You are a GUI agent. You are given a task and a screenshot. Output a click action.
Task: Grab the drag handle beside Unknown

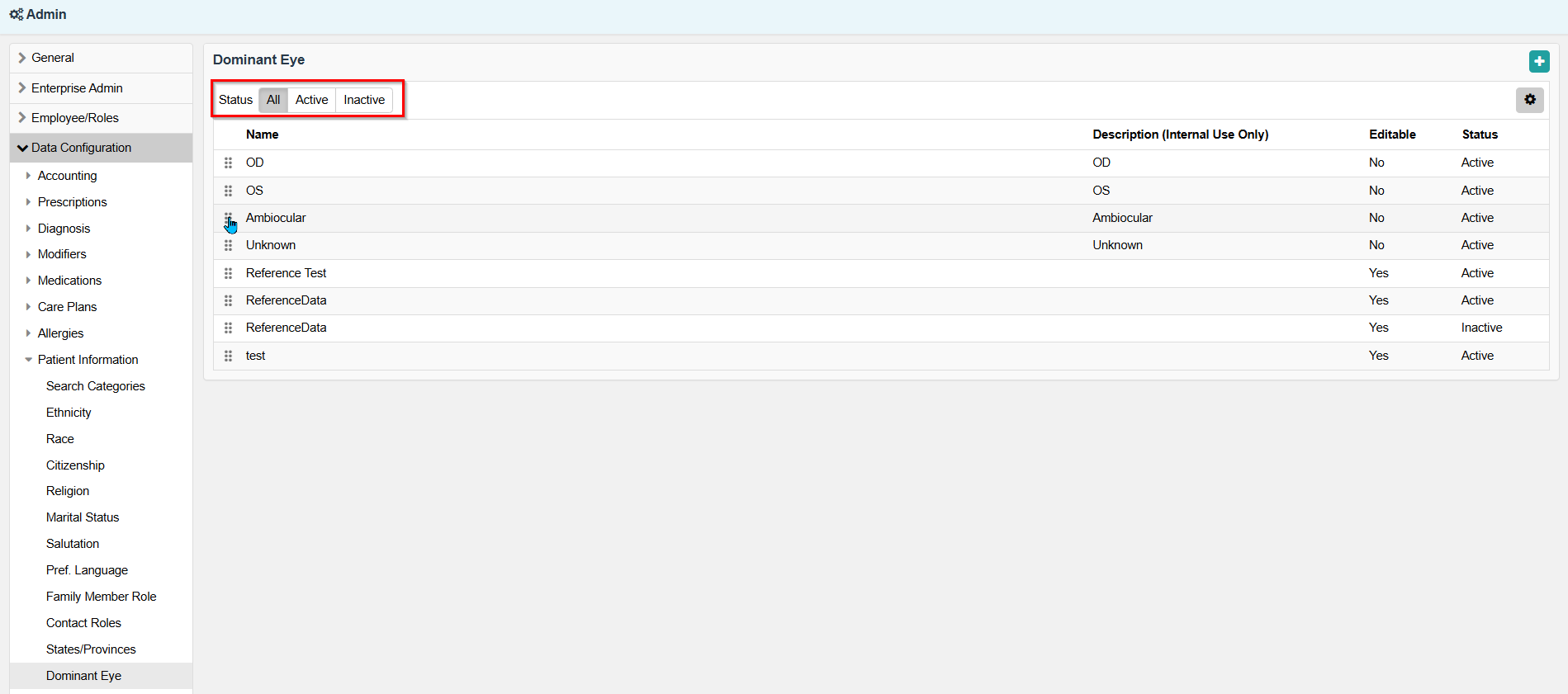[x=229, y=246]
